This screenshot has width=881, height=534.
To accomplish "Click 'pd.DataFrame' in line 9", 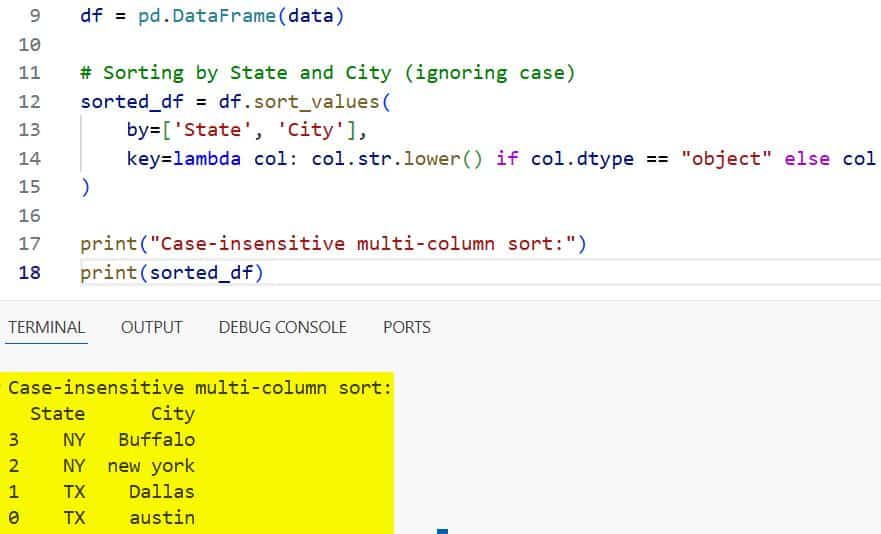I will coord(207,16).
